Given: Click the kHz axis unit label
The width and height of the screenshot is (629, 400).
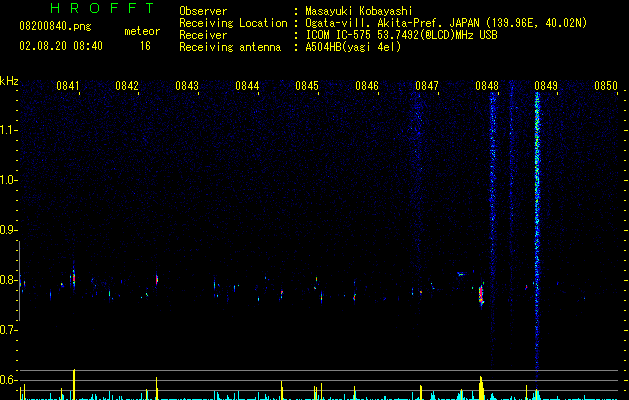Looking at the screenshot, I should tap(9, 81).
